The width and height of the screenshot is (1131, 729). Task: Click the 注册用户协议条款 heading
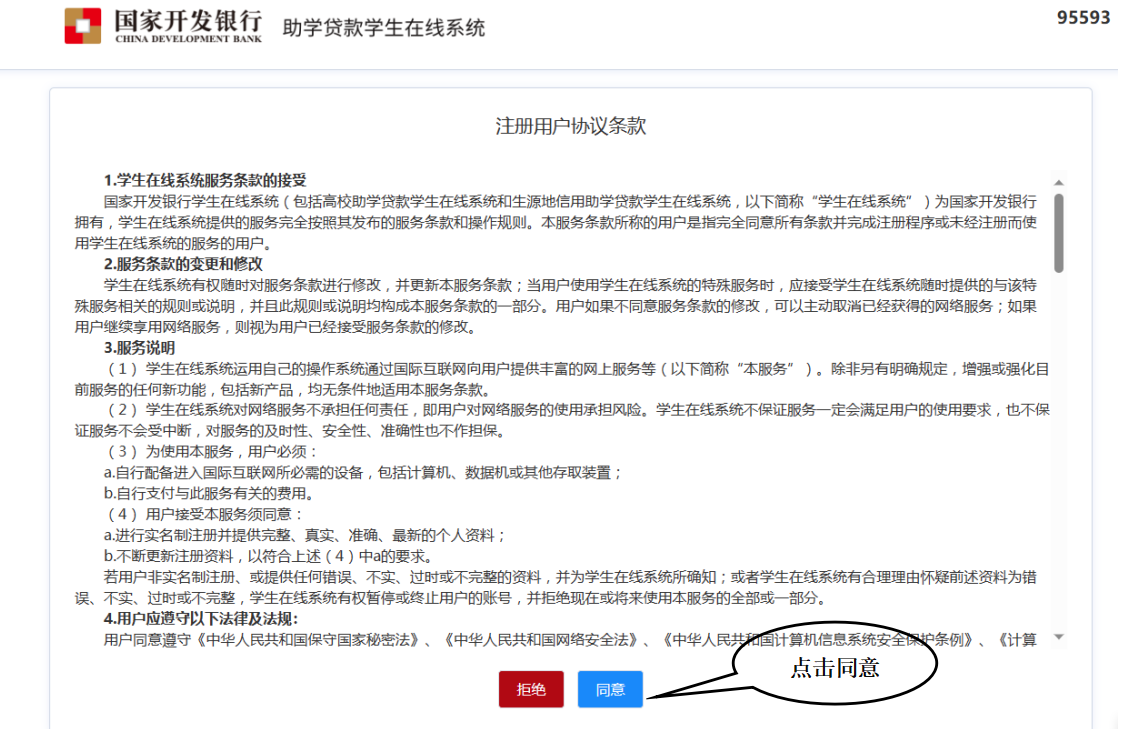tap(571, 126)
